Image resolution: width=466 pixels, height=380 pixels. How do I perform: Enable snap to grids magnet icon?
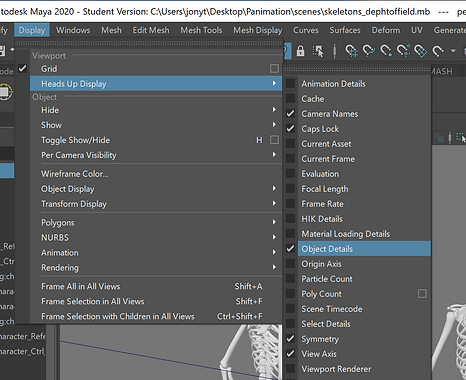tap(351, 51)
